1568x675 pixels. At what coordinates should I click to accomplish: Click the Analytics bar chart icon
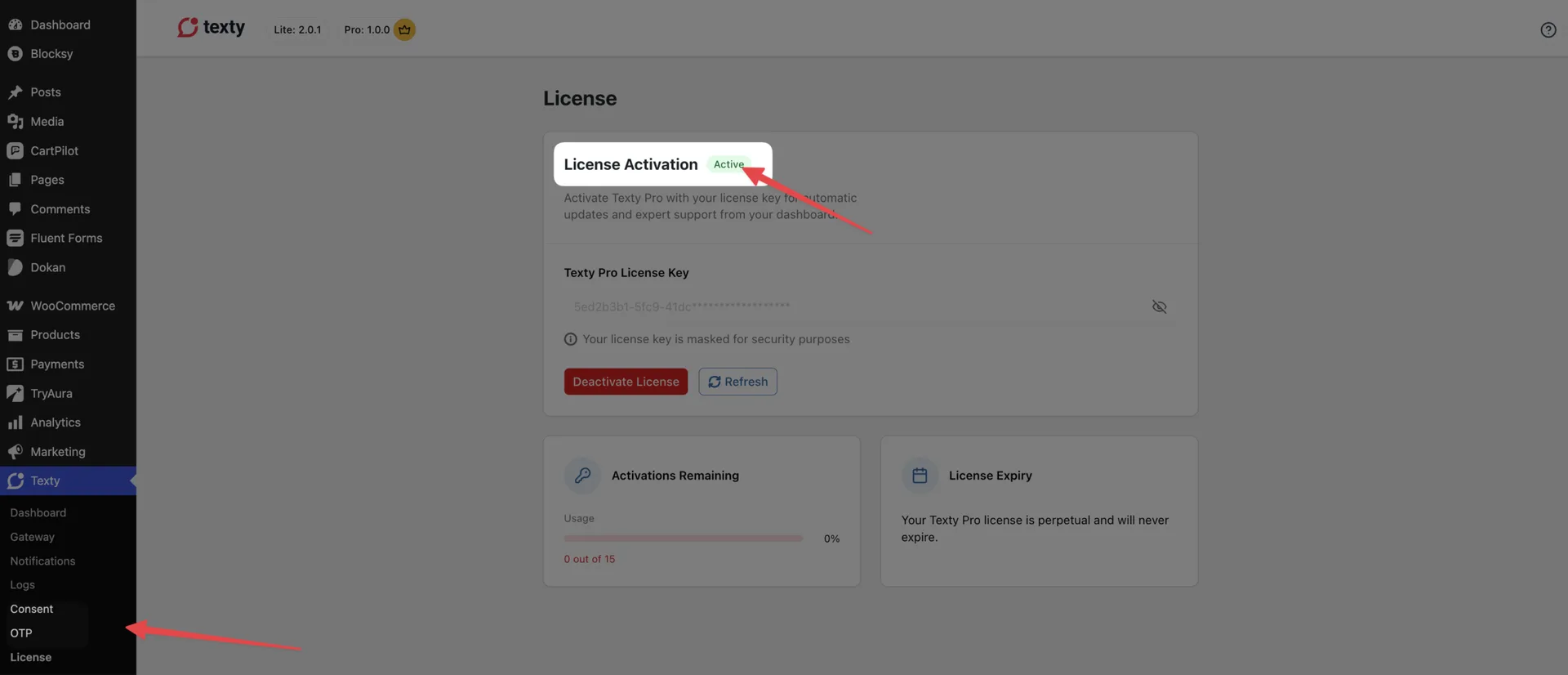pyautogui.click(x=15, y=422)
